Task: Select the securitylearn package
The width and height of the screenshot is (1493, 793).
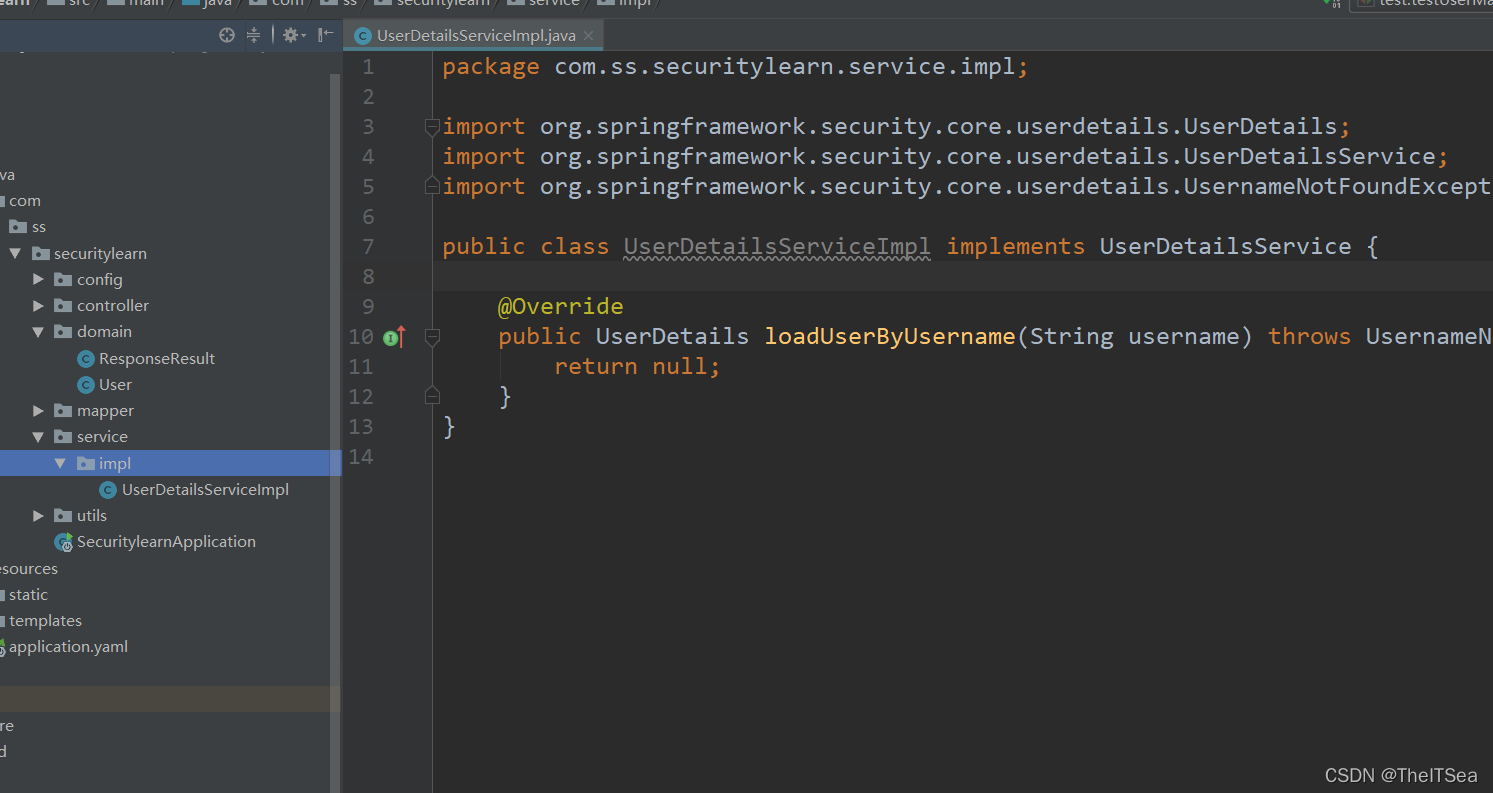Action: [x=100, y=254]
